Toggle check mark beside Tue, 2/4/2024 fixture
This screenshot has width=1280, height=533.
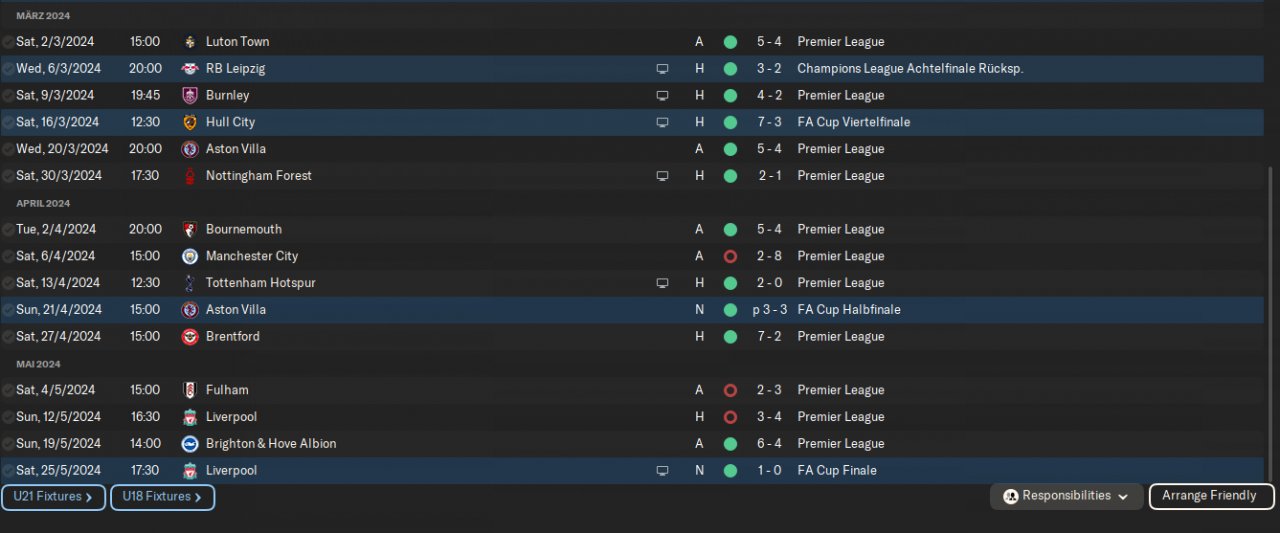coord(8,230)
